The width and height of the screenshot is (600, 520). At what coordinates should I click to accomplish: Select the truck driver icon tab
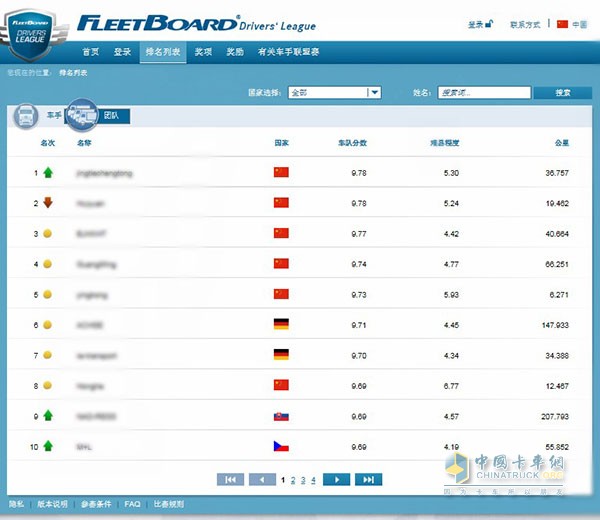click(27, 116)
